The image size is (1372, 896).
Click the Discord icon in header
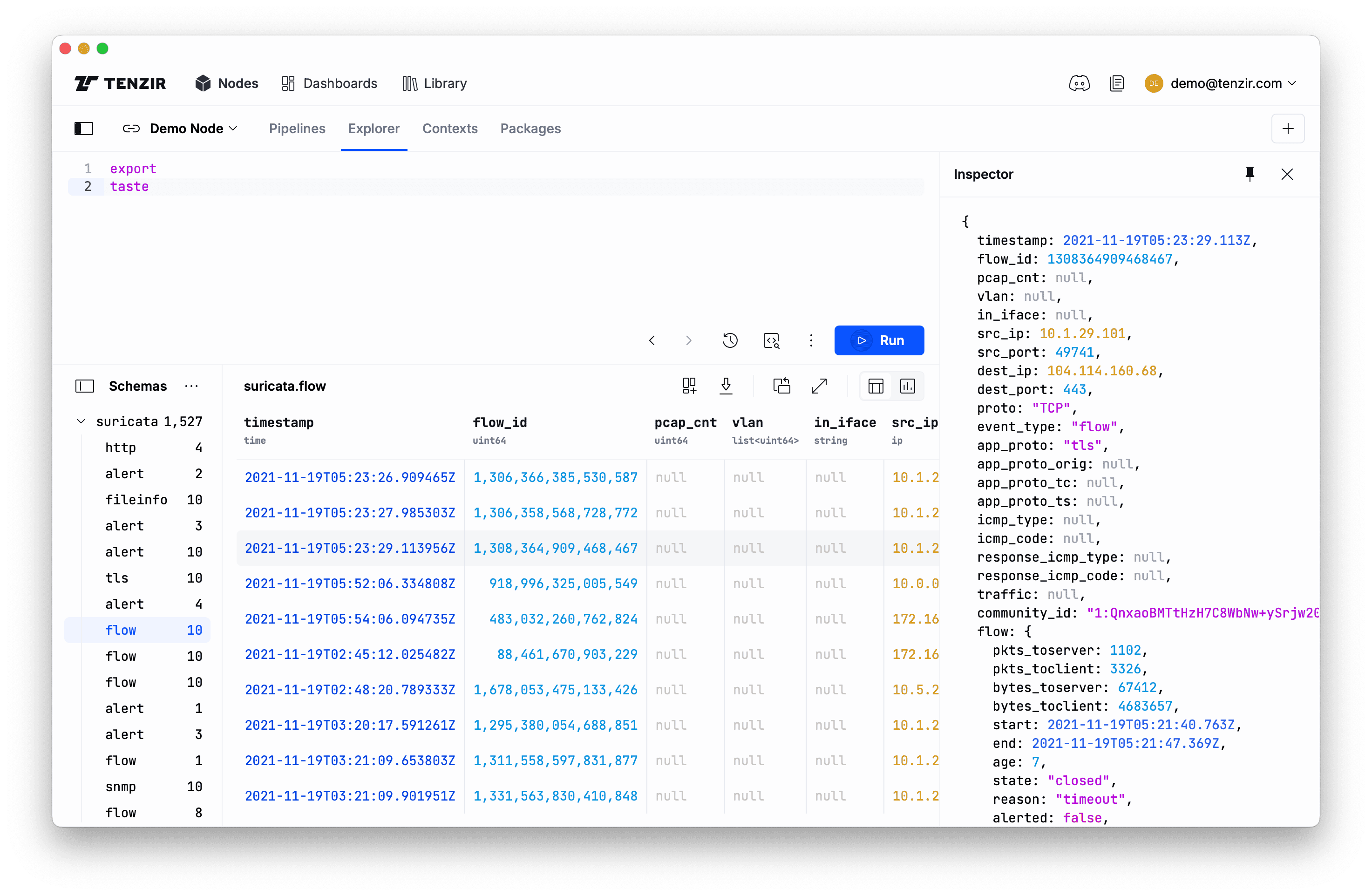pos(1079,84)
